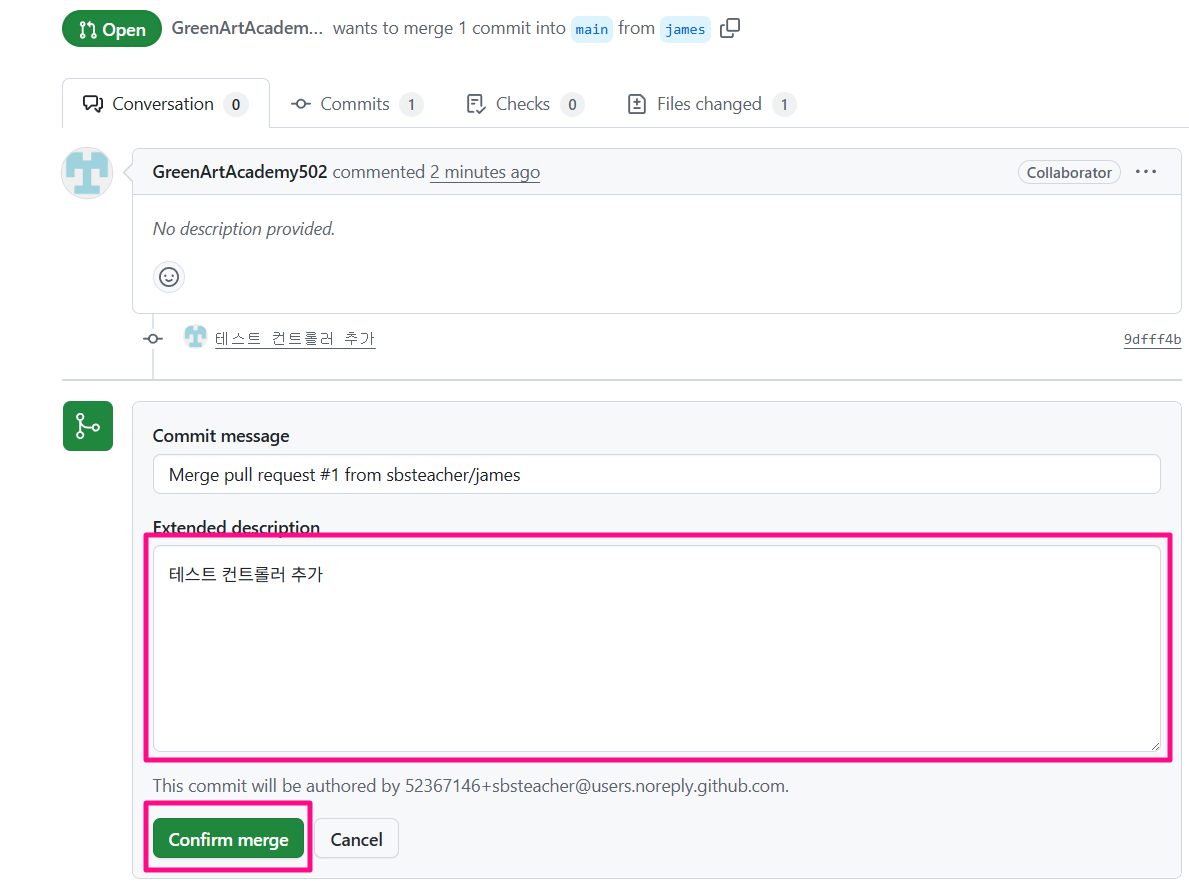Click the Cancel button
The height and width of the screenshot is (886, 1189).
356,839
